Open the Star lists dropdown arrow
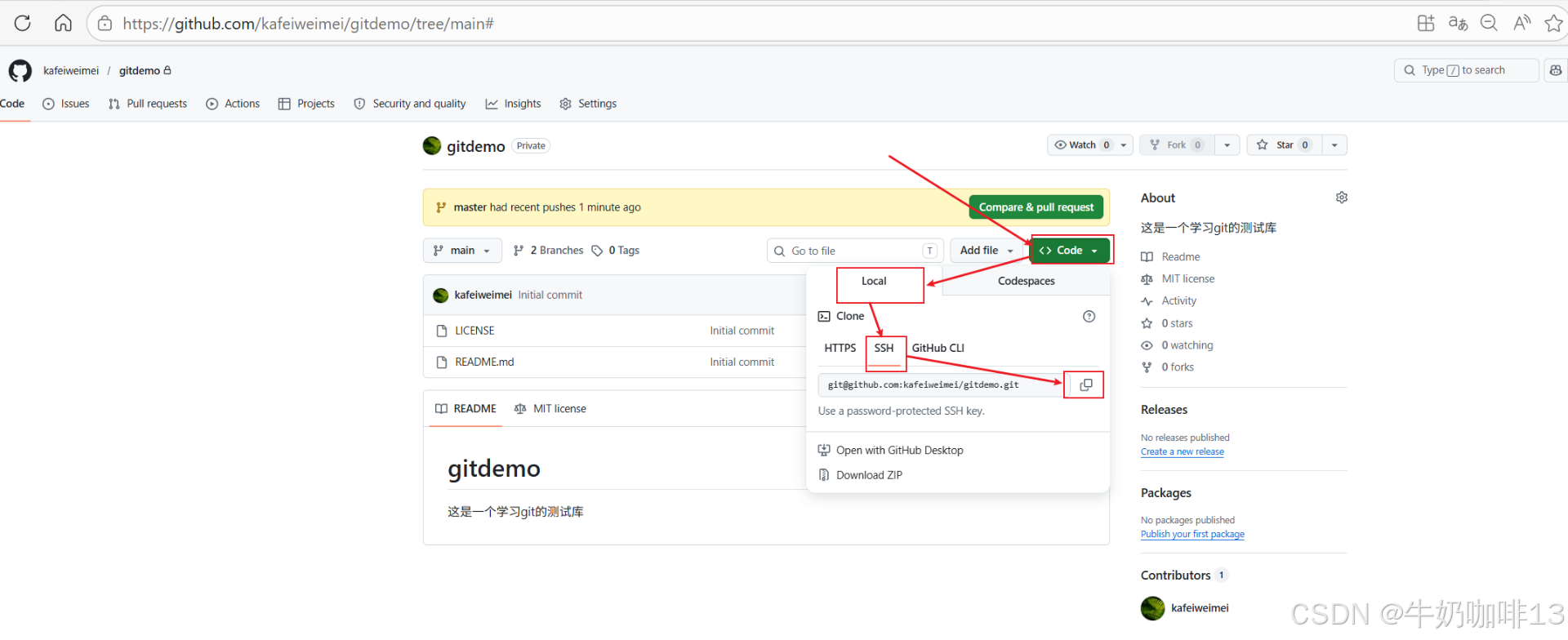The height and width of the screenshot is (640, 1568). coord(1334,145)
